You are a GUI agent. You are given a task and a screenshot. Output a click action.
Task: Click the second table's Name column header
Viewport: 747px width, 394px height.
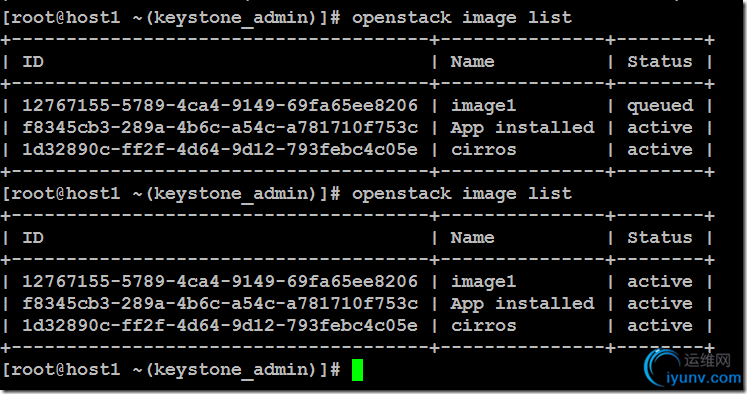pyautogui.click(x=472, y=237)
